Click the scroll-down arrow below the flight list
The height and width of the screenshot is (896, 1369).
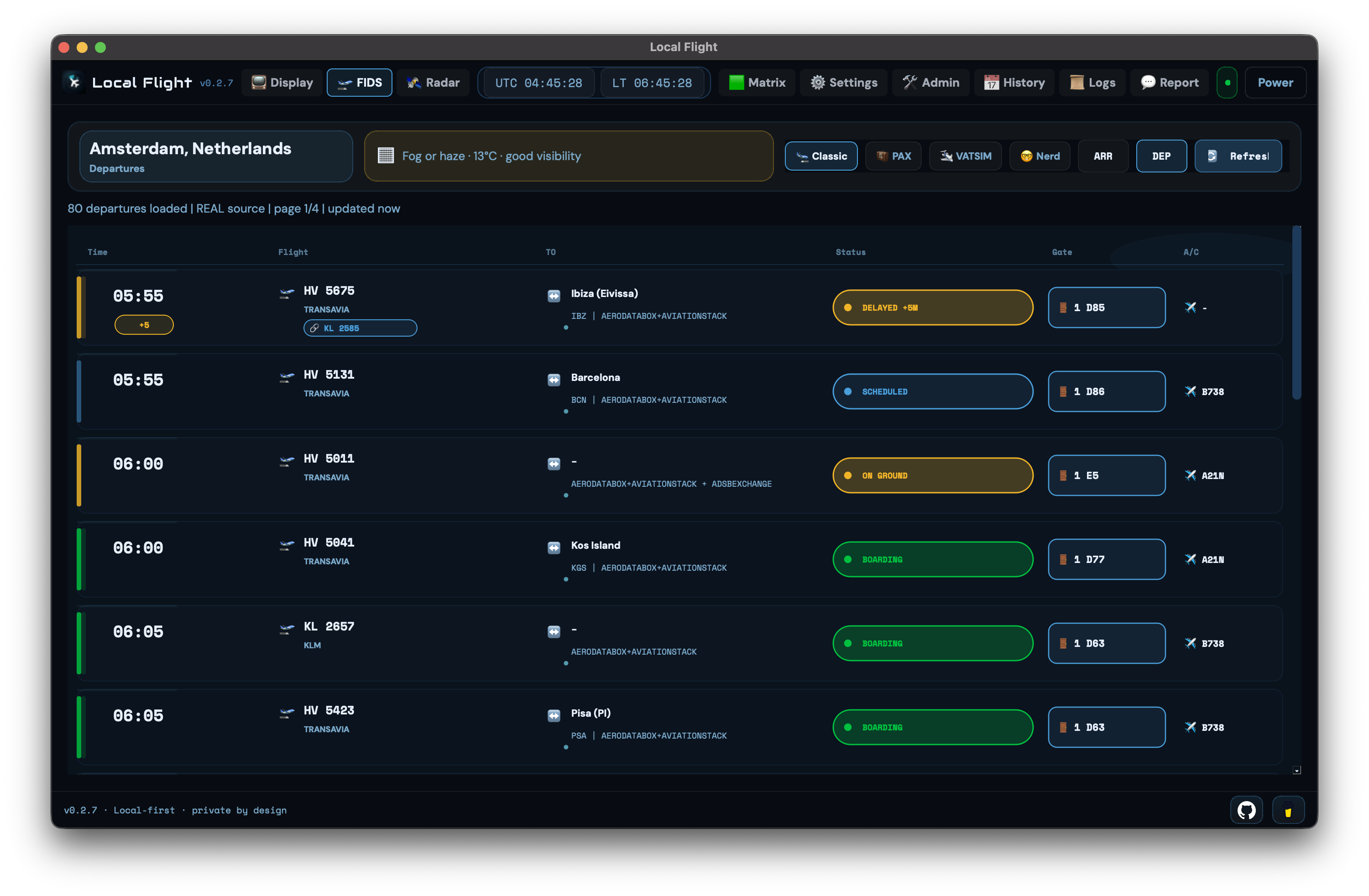tap(1296, 770)
